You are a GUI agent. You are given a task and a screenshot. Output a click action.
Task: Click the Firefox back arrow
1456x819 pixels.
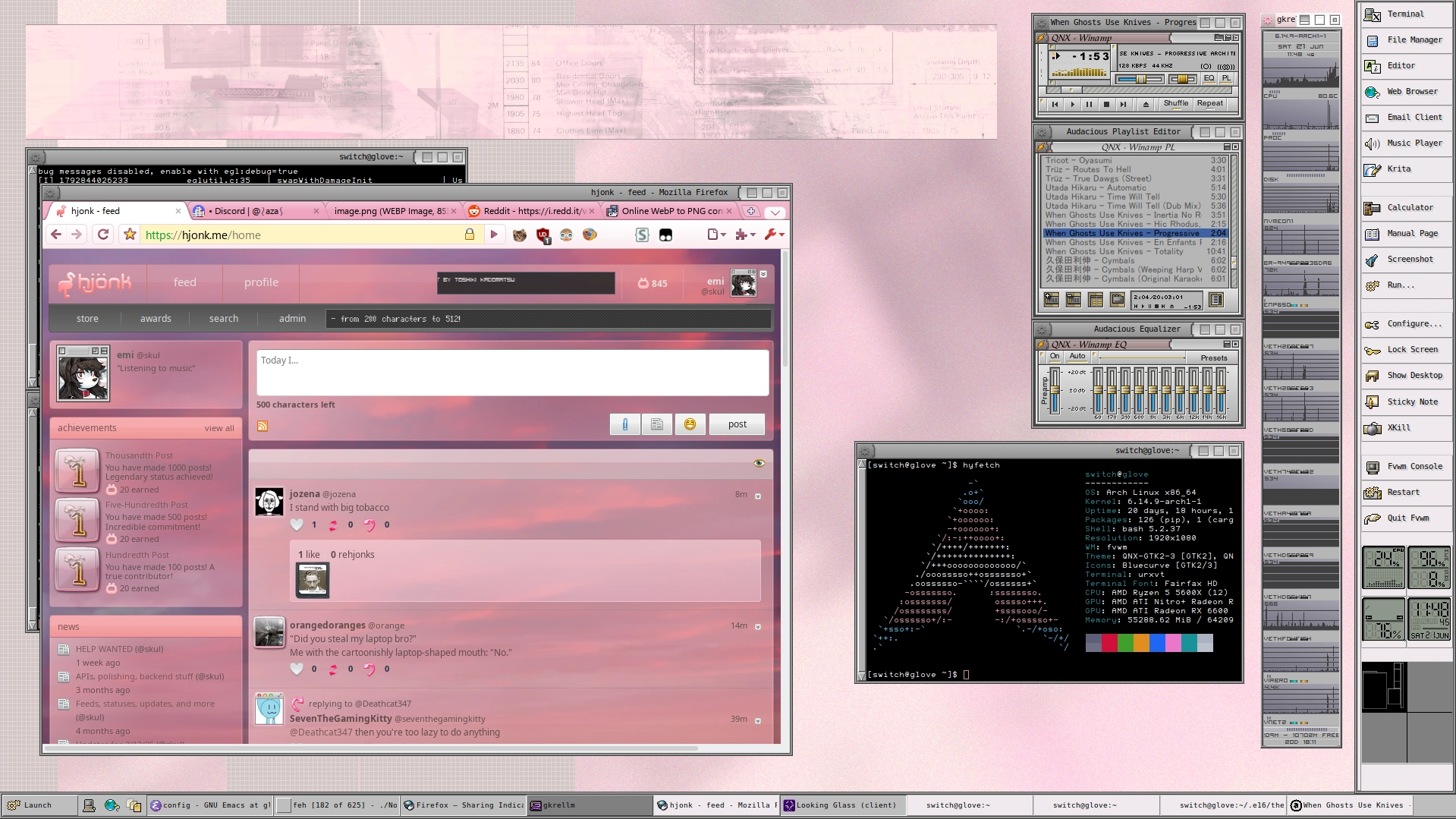pos(56,235)
